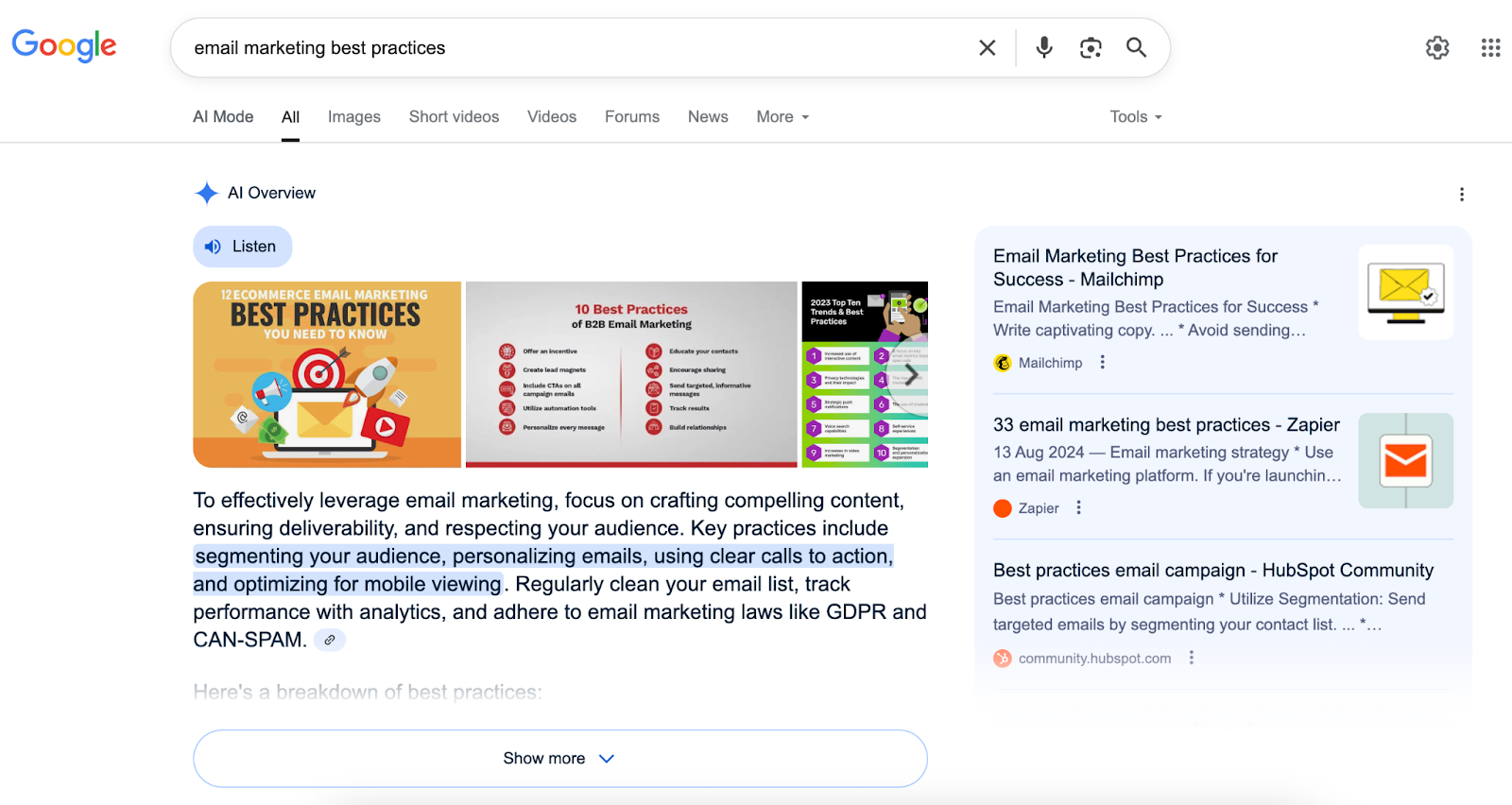Viewport: 1512px width, 805px height.
Task: Open the Videos tab
Action: coord(552,116)
